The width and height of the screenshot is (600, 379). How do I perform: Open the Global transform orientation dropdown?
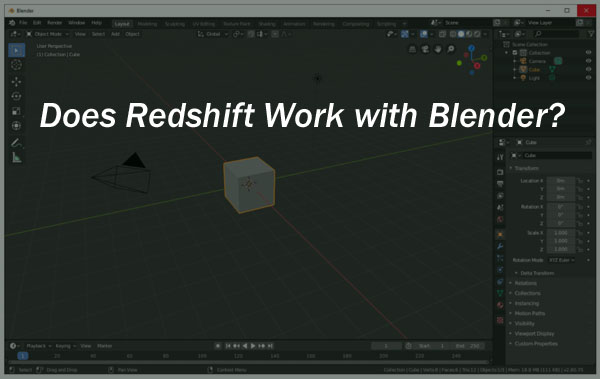pos(213,34)
